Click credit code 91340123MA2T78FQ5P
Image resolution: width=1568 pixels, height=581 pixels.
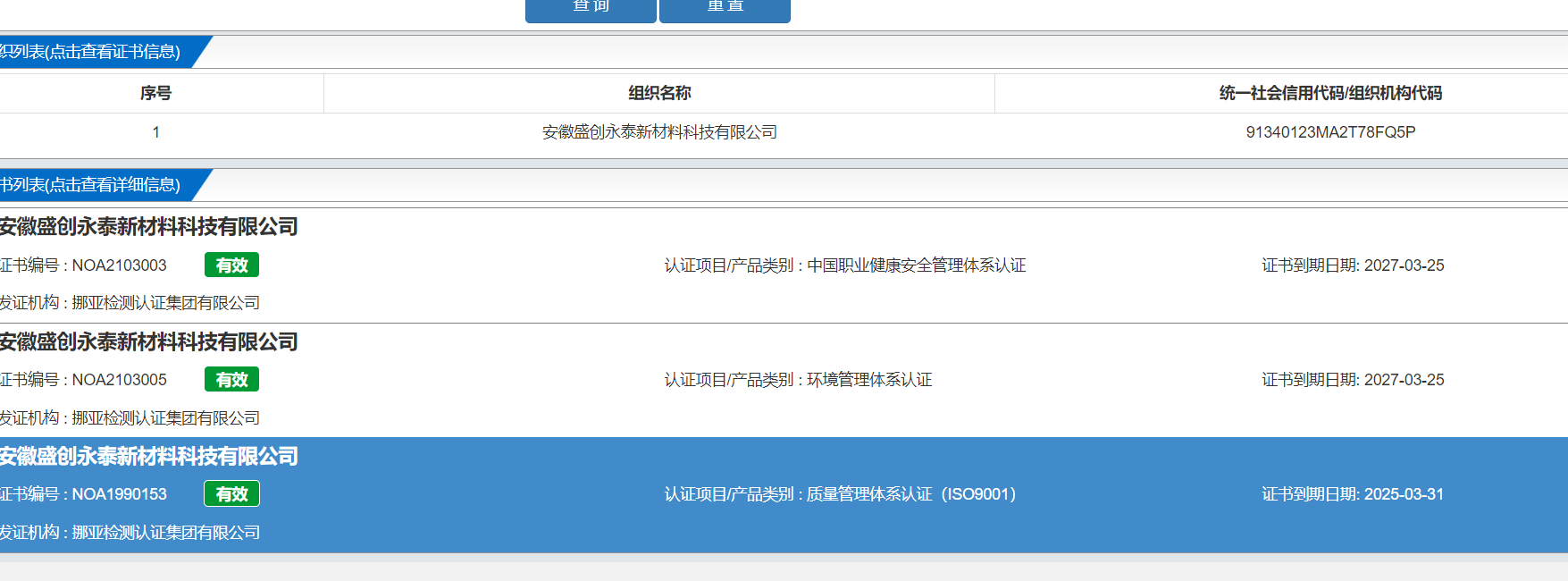(x=1330, y=132)
